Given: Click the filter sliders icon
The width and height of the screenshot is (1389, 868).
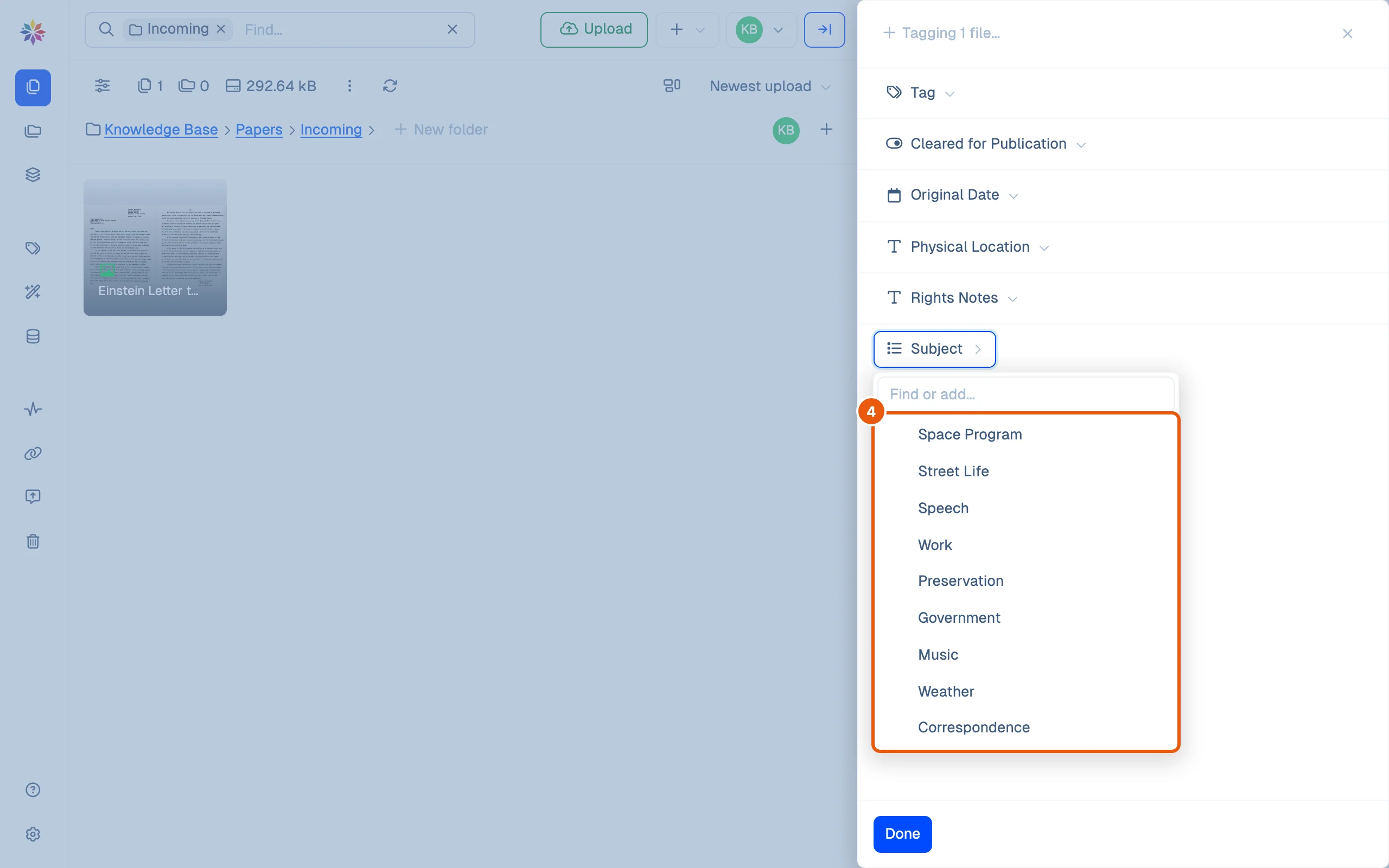Looking at the screenshot, I should point(102,86).
